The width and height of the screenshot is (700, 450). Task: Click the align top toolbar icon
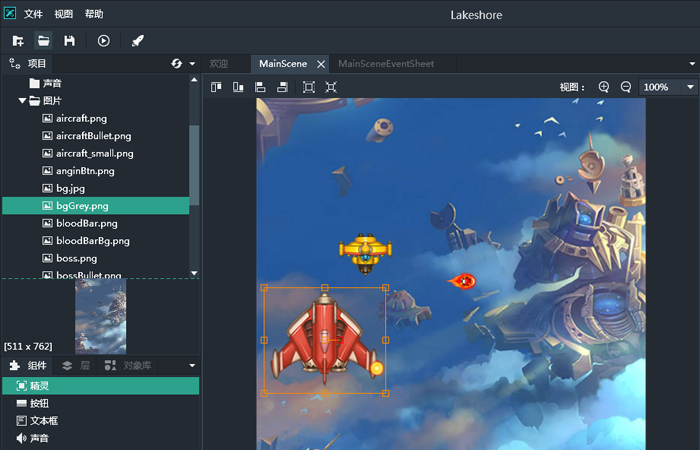(216, 87)
